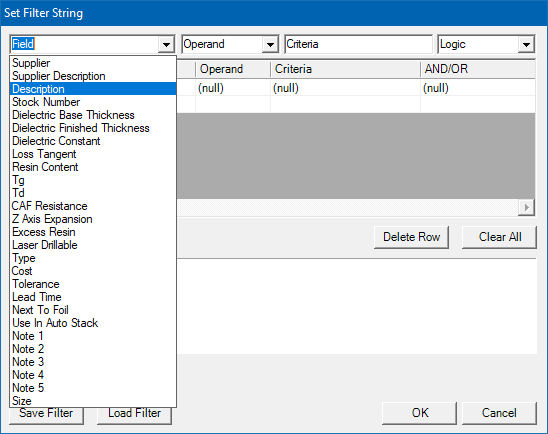
Task: Expand the Logic combo box arrow
Action: (x=526, y=44)
